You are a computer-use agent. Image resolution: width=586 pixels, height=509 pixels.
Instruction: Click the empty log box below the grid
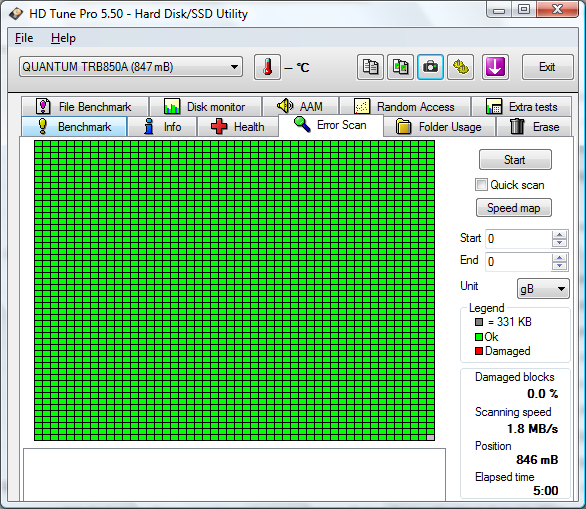(234, 475)
